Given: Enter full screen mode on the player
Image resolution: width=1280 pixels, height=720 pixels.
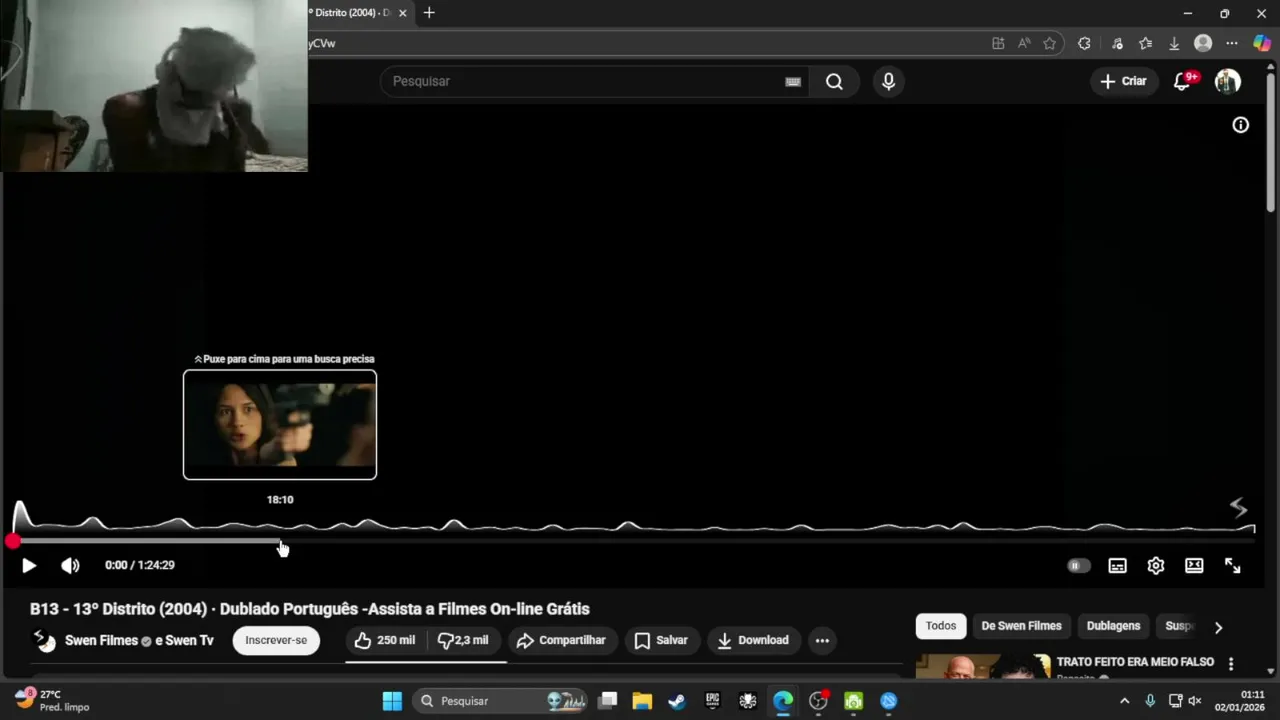Looking at the screenshot, I should (1232, 565).
